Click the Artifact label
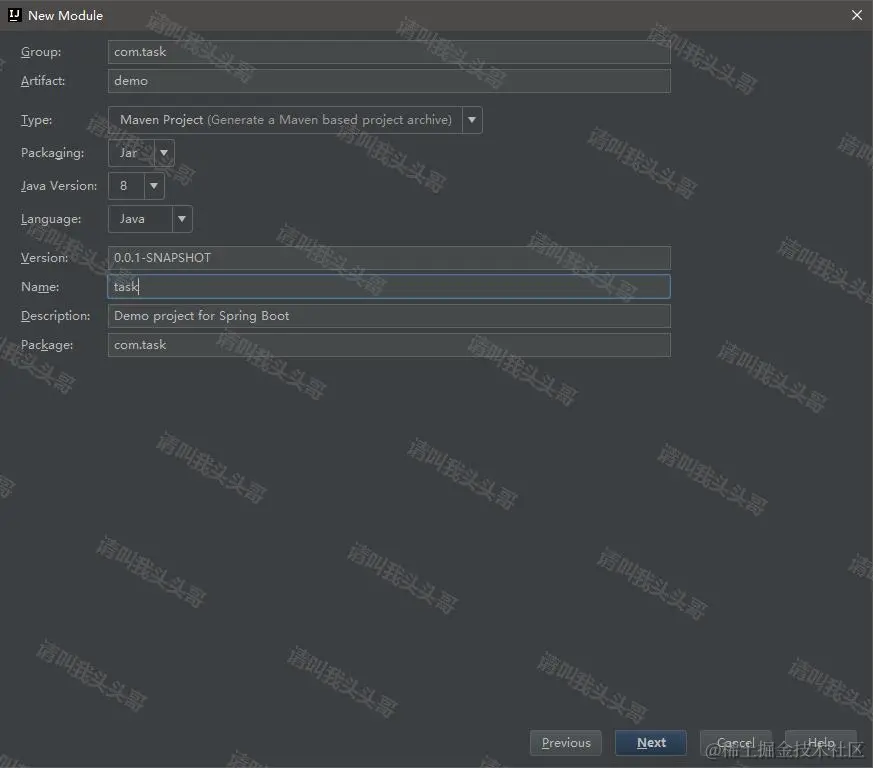This screenshot has height=768, width=873. click(x=43, y=81)
